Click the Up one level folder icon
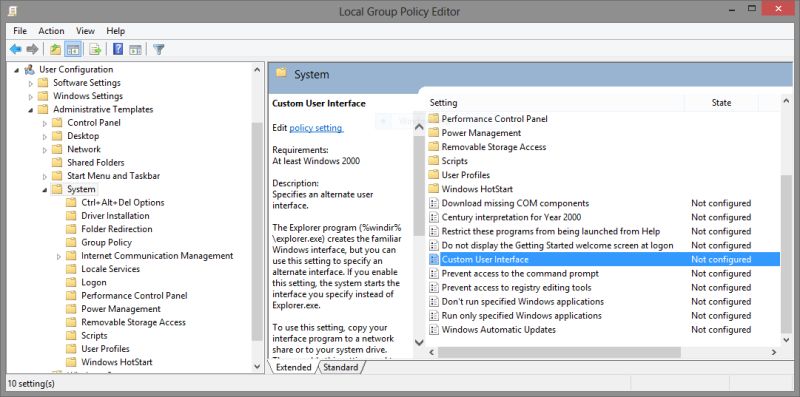800x397 pixels. 55,49
